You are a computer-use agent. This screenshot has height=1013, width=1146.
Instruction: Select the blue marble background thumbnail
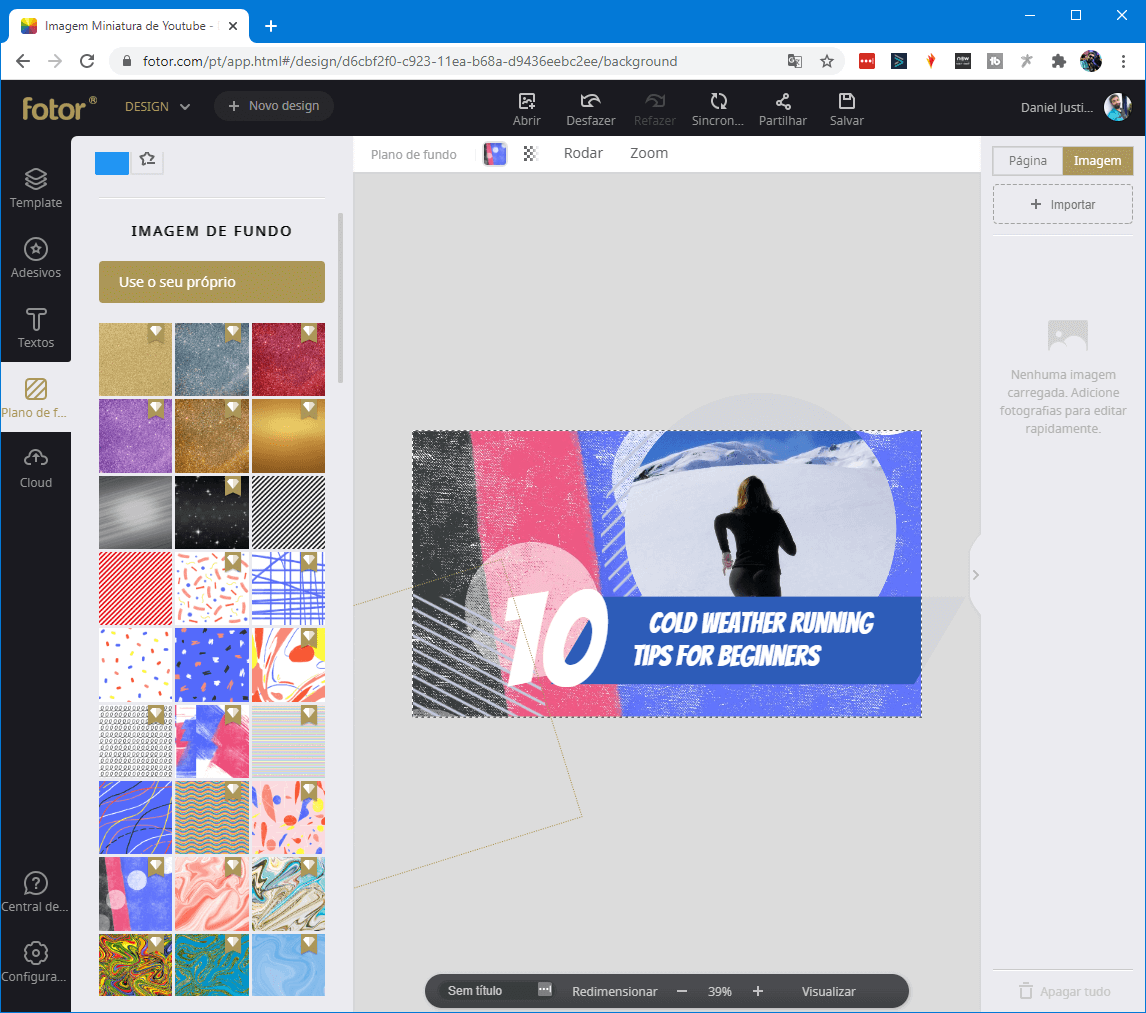(x=288, y=964)
